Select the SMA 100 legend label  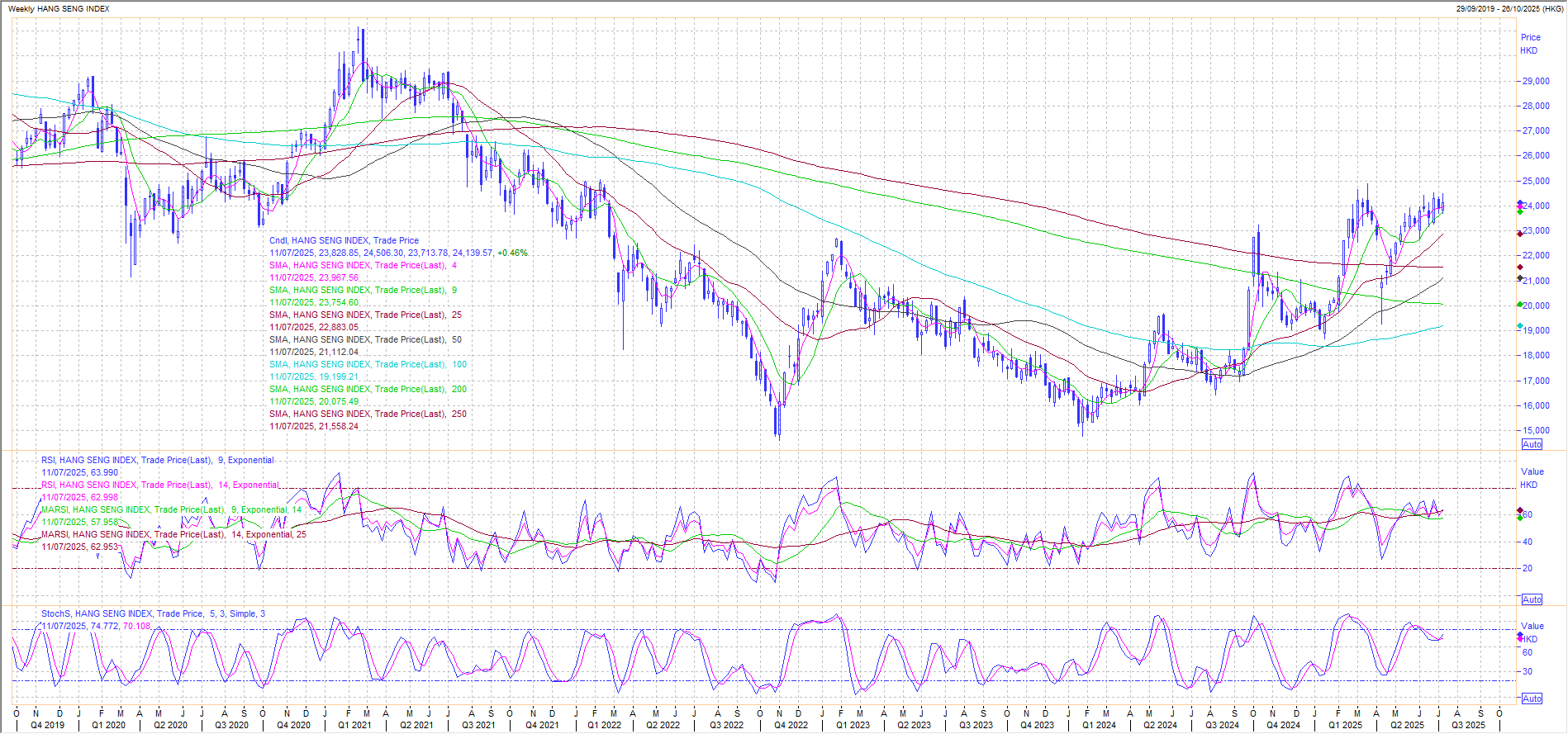click(368, 365)
